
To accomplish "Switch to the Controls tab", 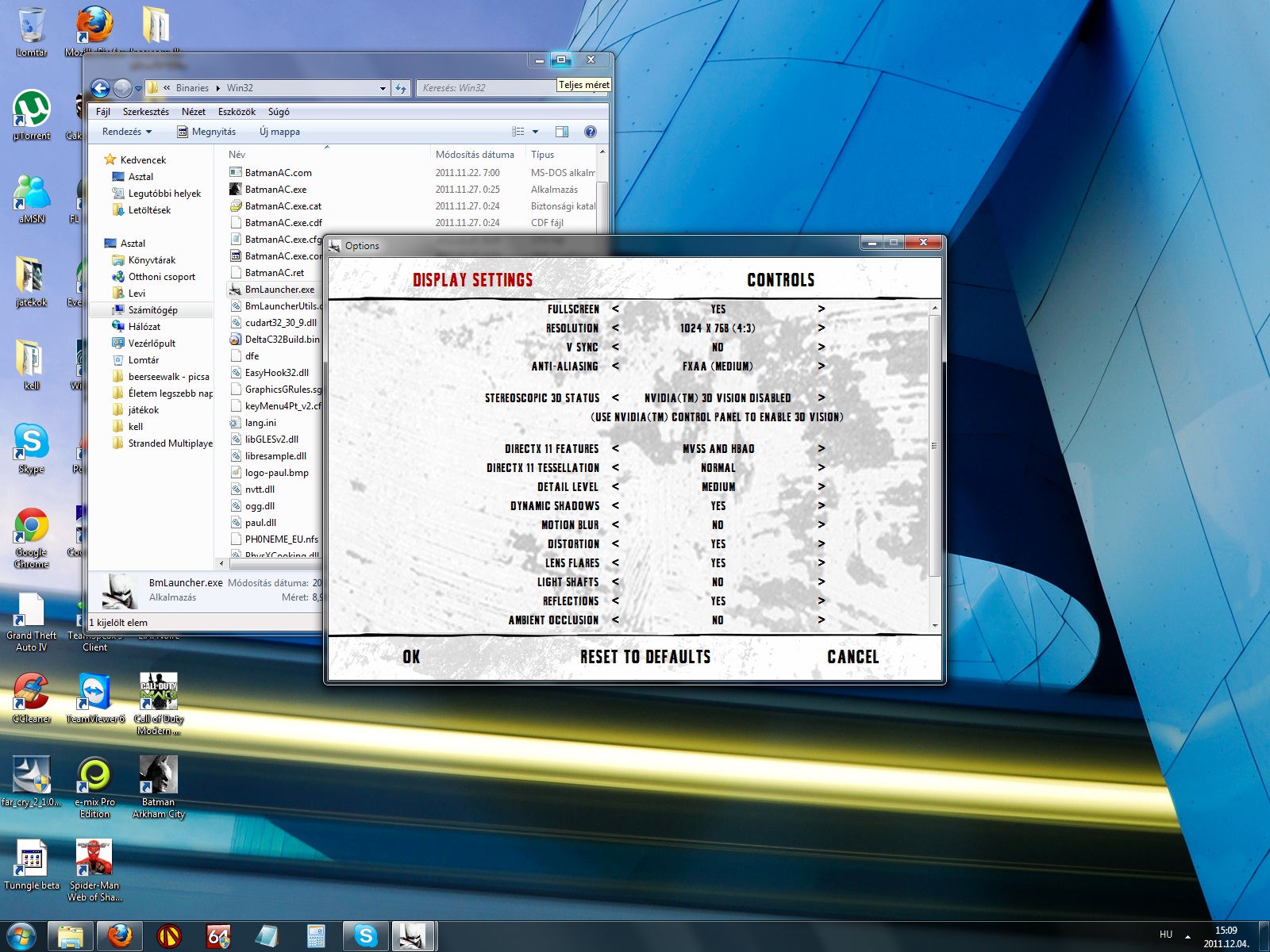I will click(x=780, y=280).
